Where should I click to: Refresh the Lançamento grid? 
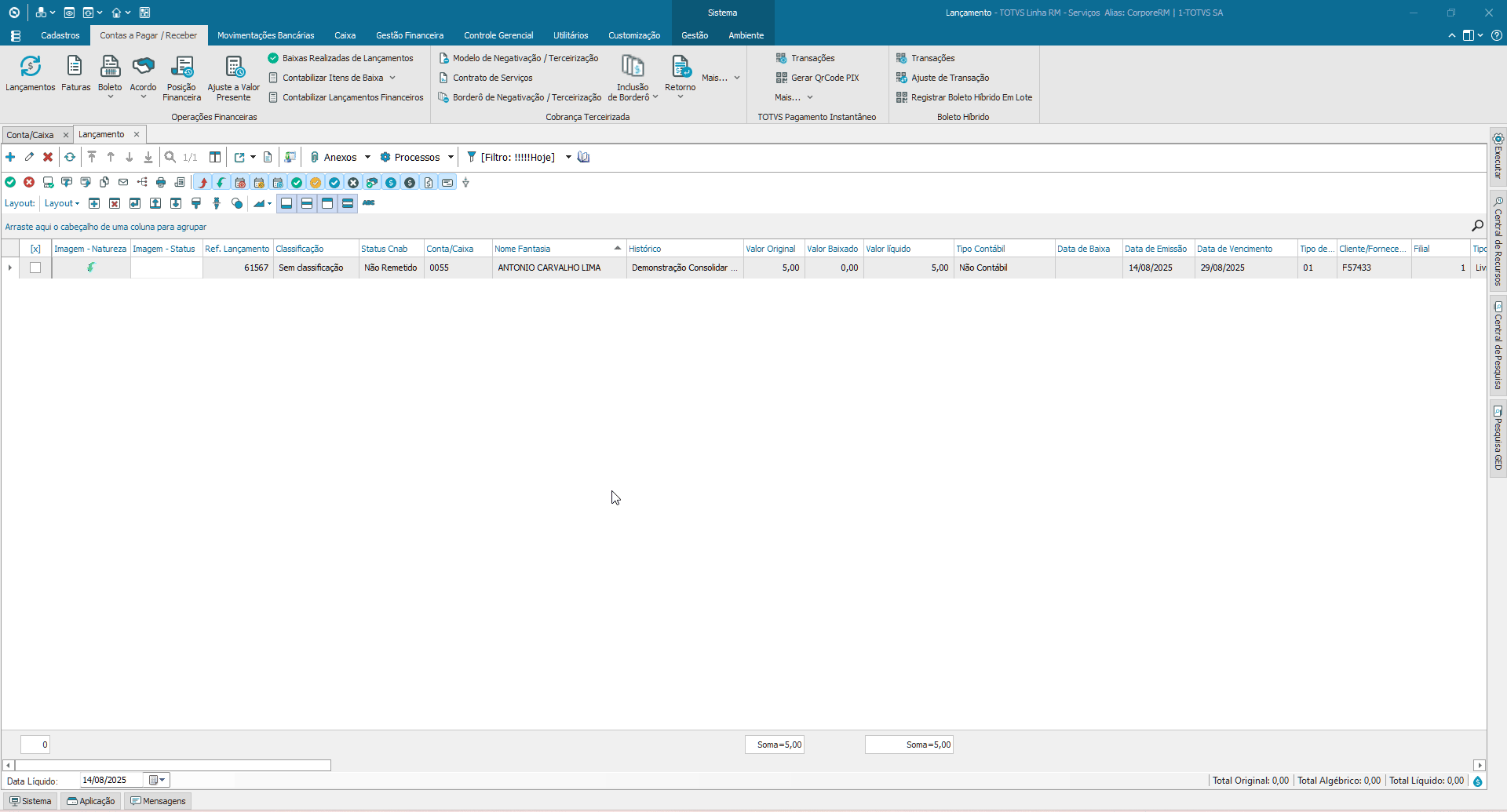click(70, 157)
